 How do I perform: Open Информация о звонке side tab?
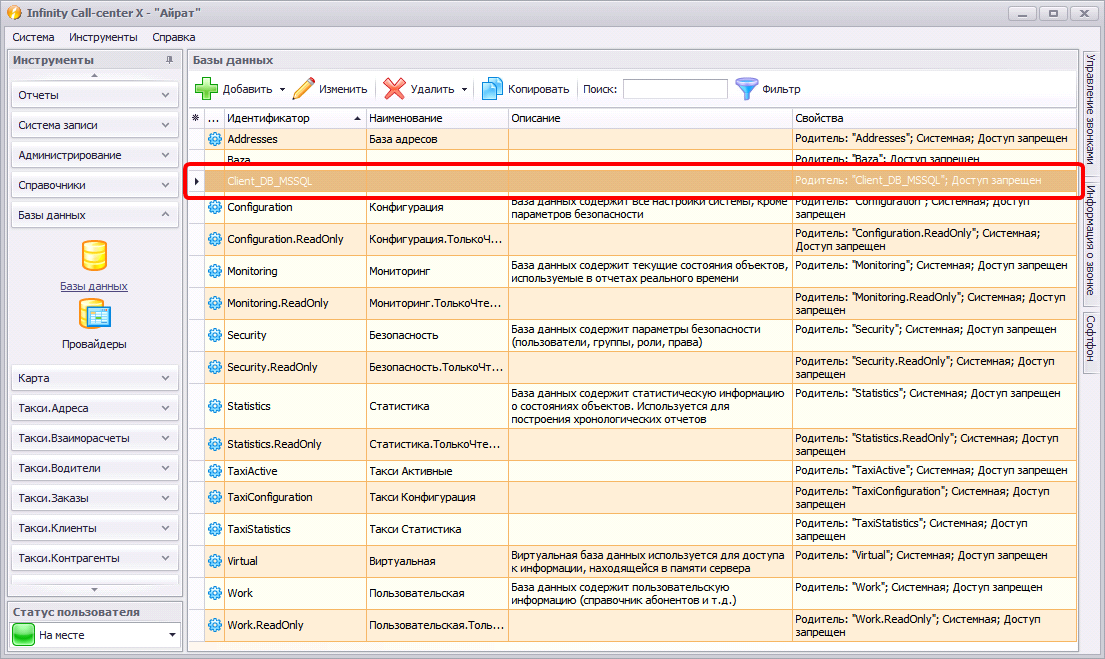1090,241
